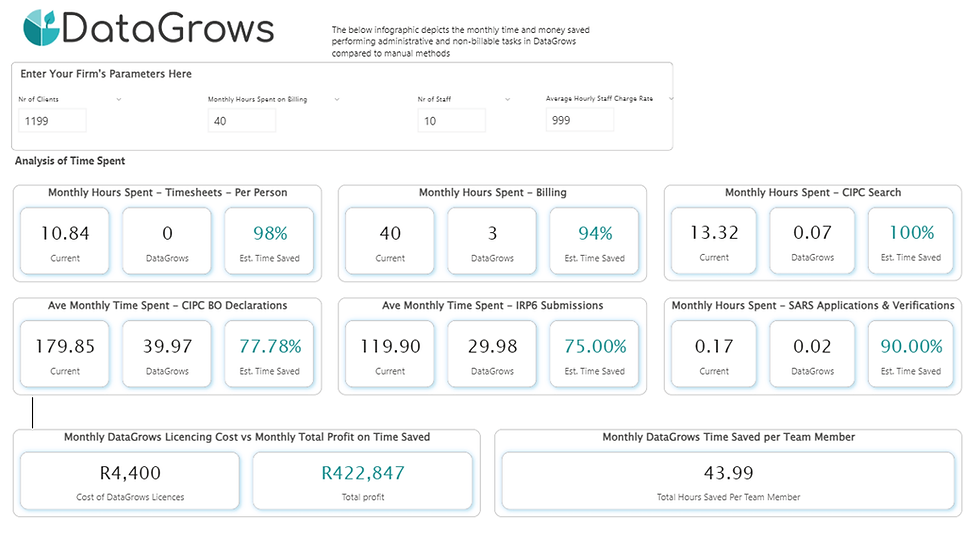Click 'Monthly Hours Spent – Timesheets – Per Person' title
This screenshot has width=980, height=538.
(x=168, y=192)
